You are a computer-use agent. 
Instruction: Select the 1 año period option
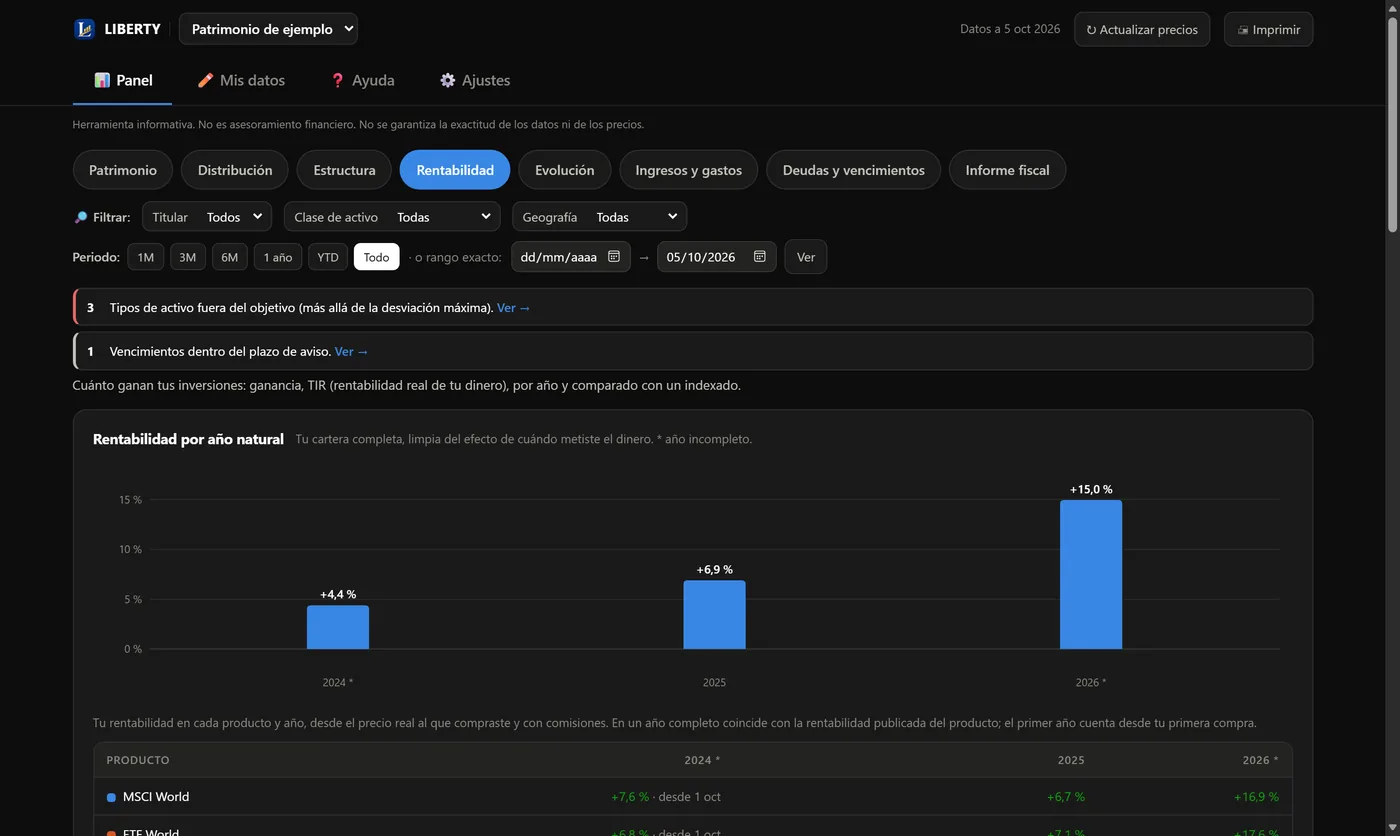277,257
